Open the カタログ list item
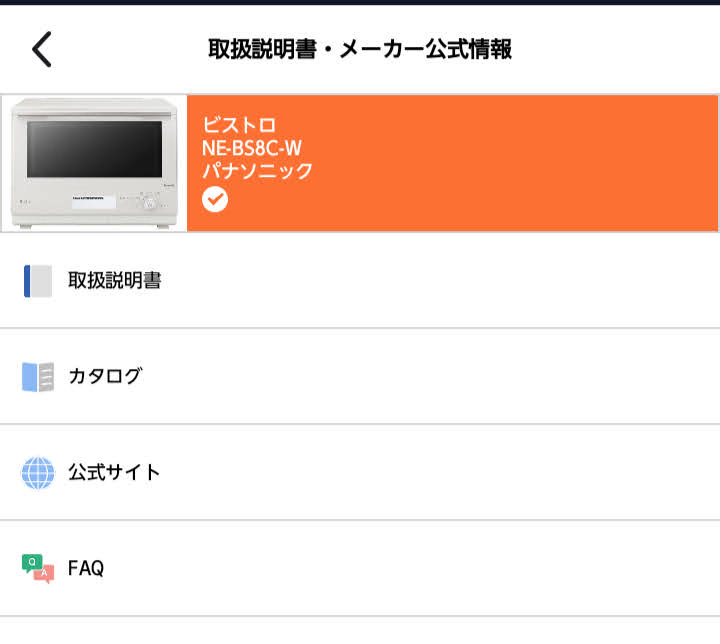 click(105, 377)
